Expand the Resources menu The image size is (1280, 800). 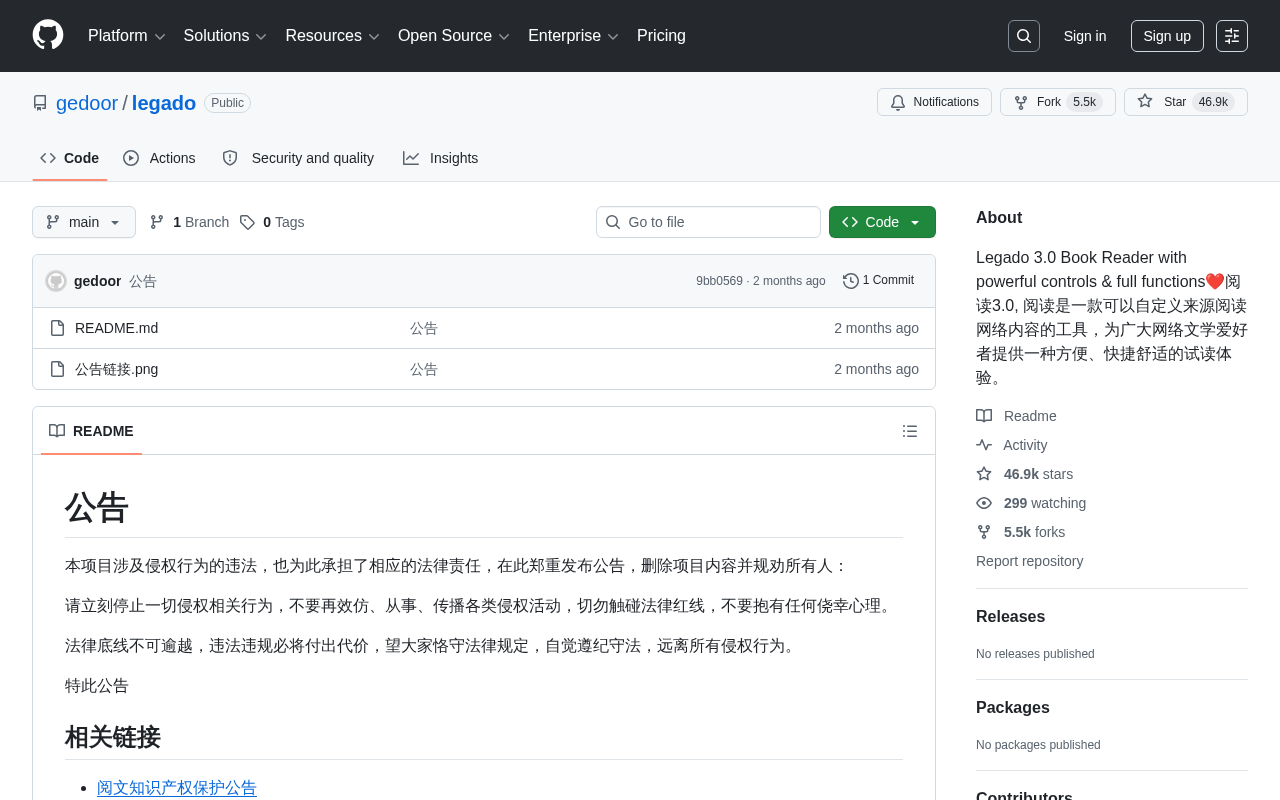coord(332,36)
